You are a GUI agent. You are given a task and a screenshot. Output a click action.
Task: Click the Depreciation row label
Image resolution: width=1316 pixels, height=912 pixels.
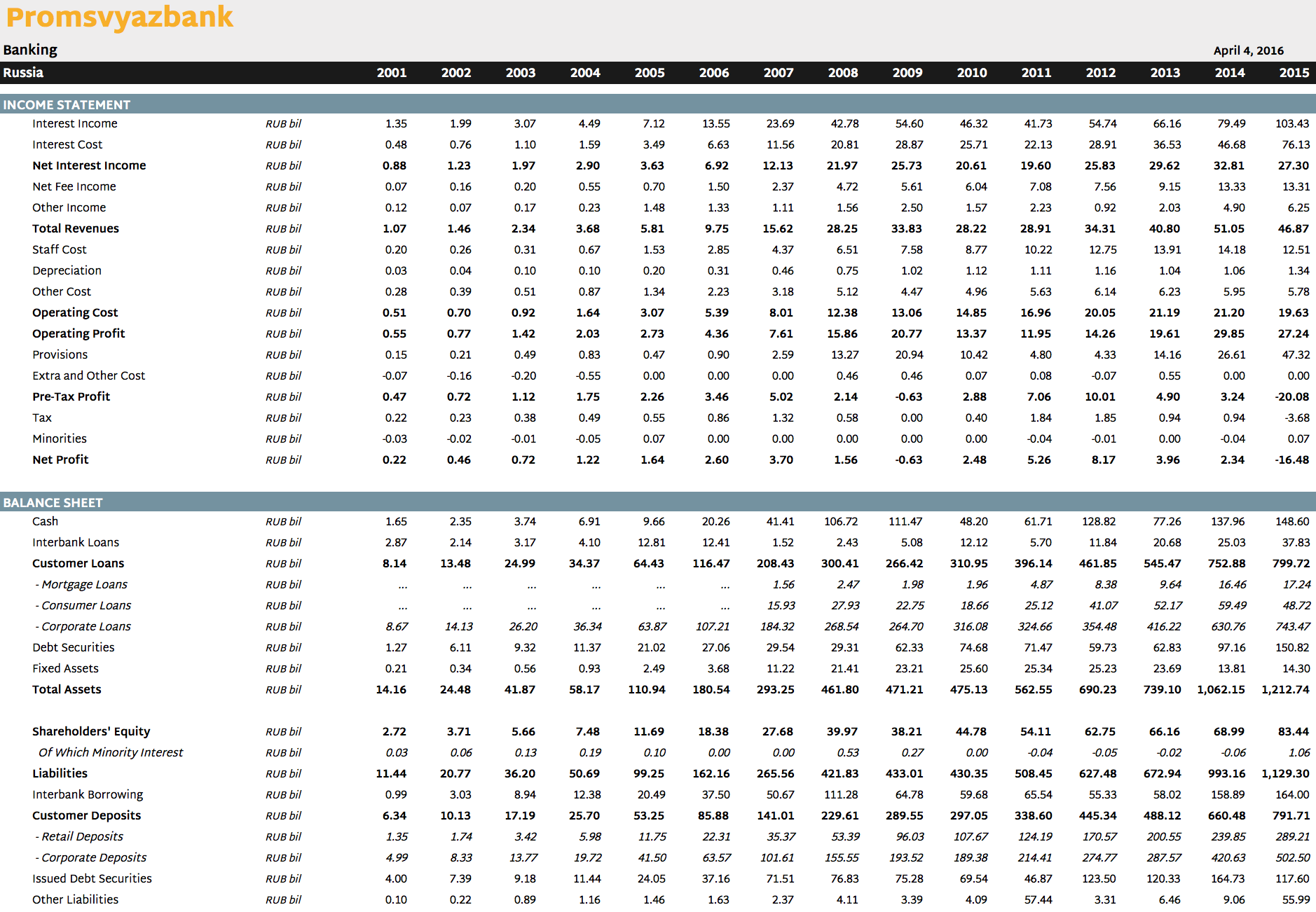[67, 271]
